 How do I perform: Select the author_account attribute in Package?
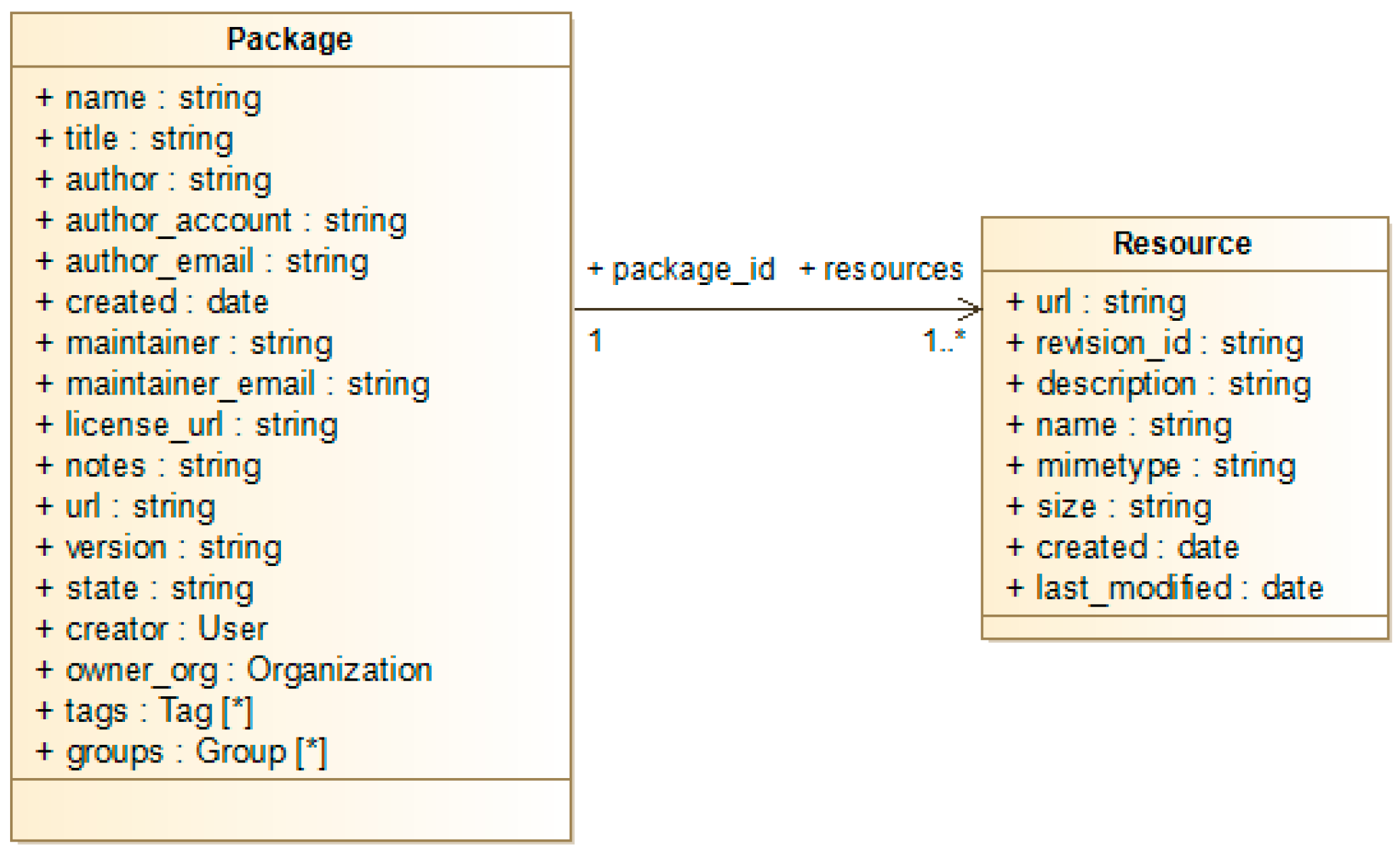click(x=222, y=222)
